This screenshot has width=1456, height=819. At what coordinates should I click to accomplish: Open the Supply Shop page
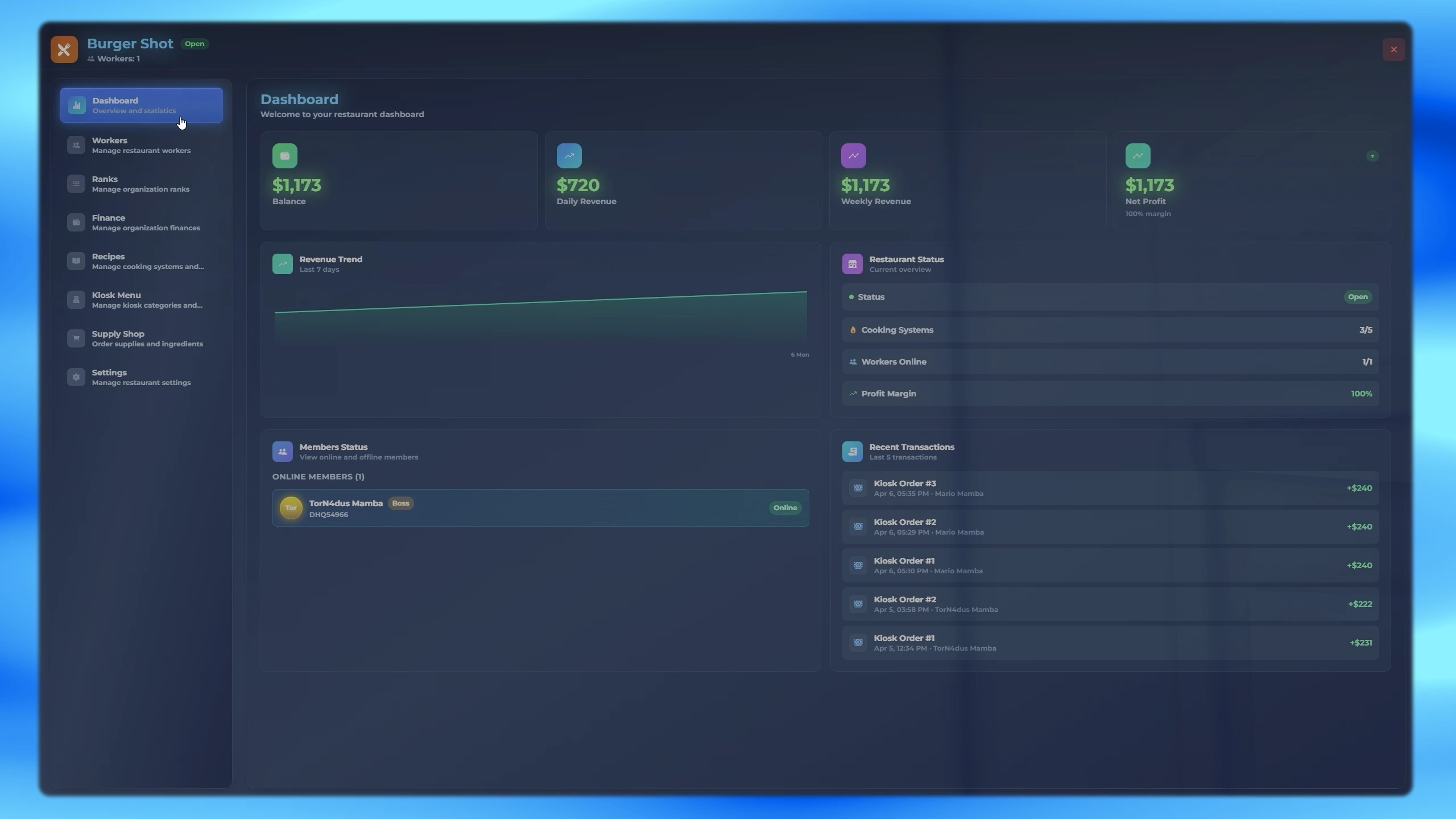[142, 338]
